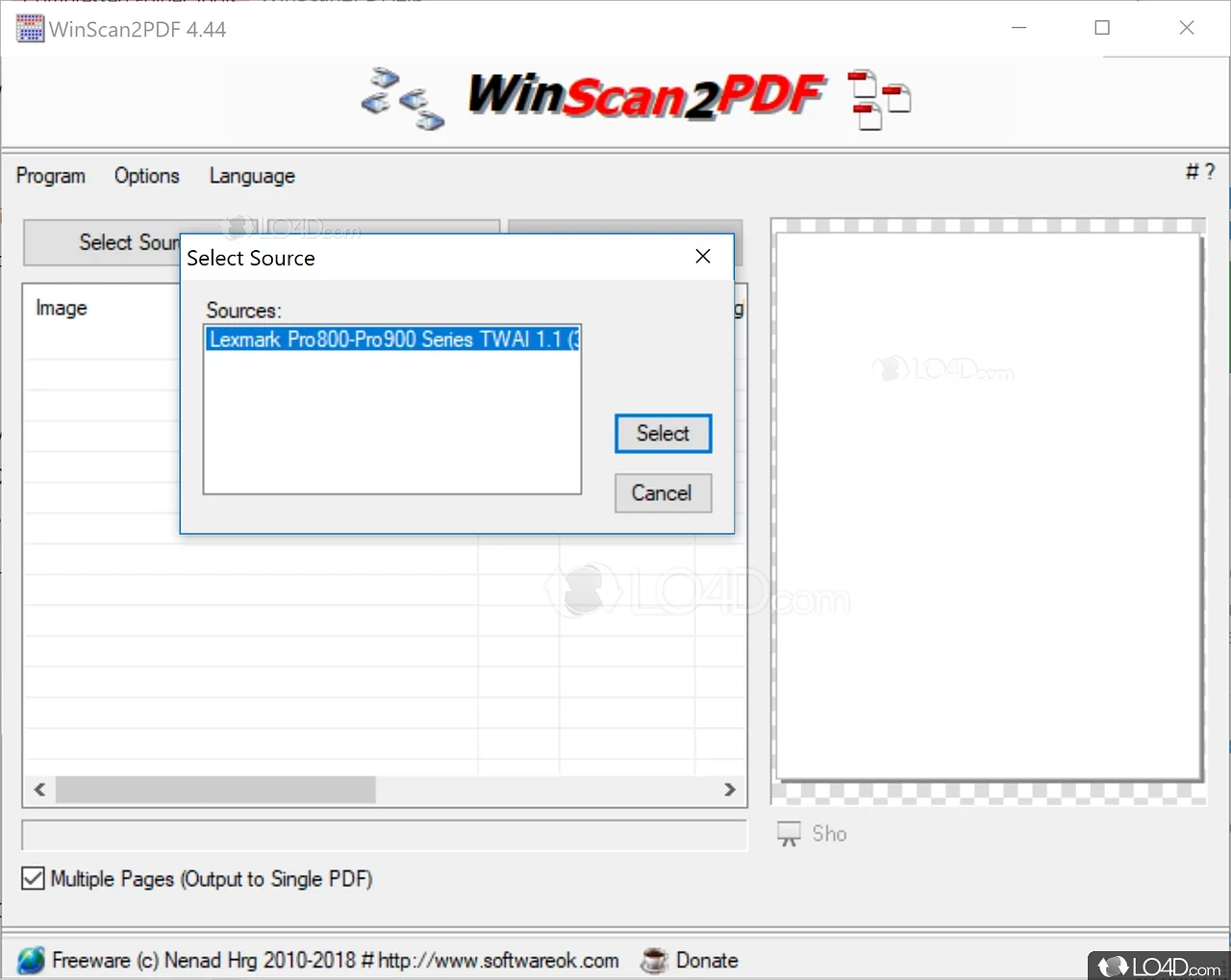Click the WinScan2PDF app icon in title bar
The width and height of the screenshot is (1231, 980).
[x=30, y=29]
